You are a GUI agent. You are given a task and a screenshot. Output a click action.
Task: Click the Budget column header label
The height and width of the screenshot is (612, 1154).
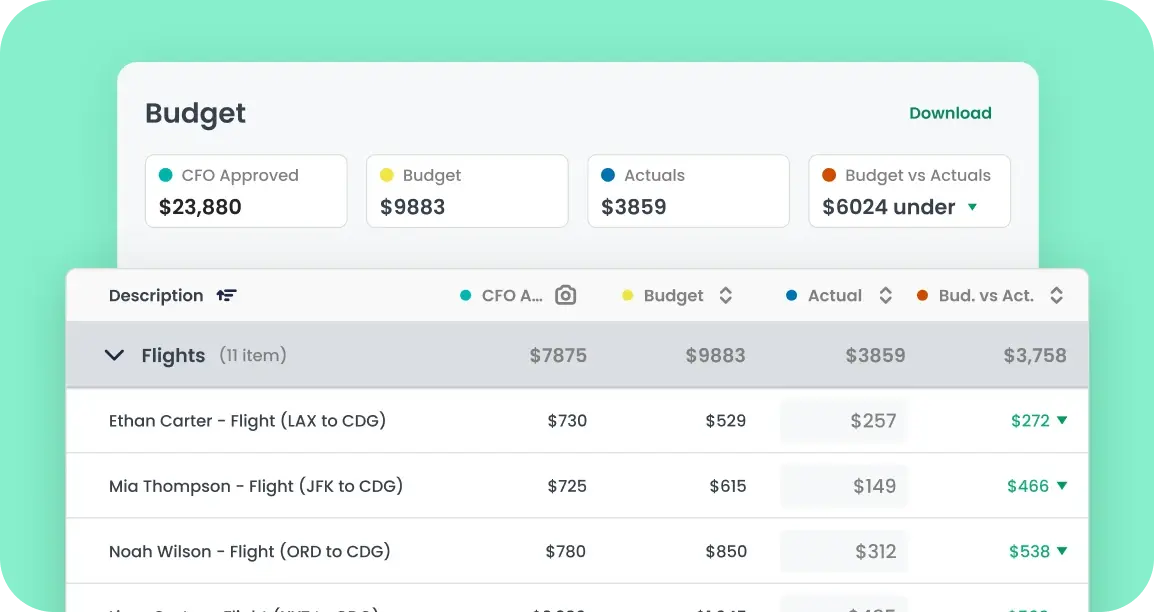(673, 296)
